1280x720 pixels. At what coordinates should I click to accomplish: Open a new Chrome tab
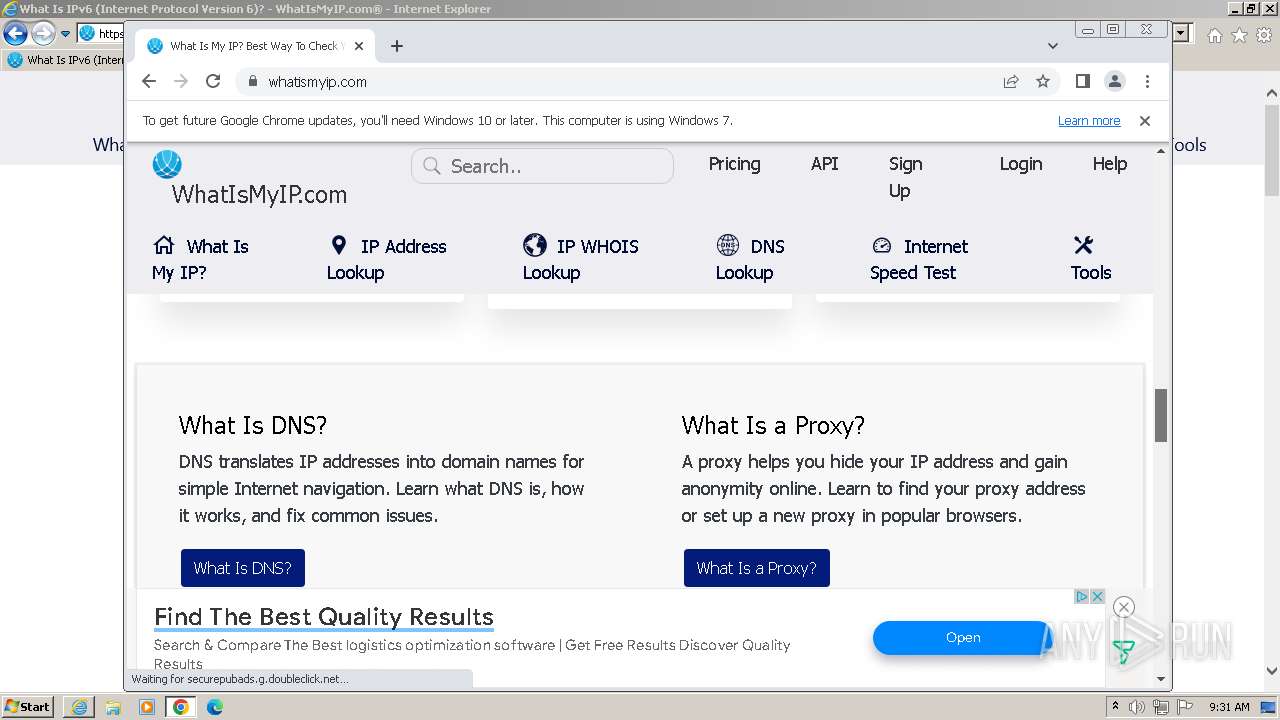coord(397,46)
